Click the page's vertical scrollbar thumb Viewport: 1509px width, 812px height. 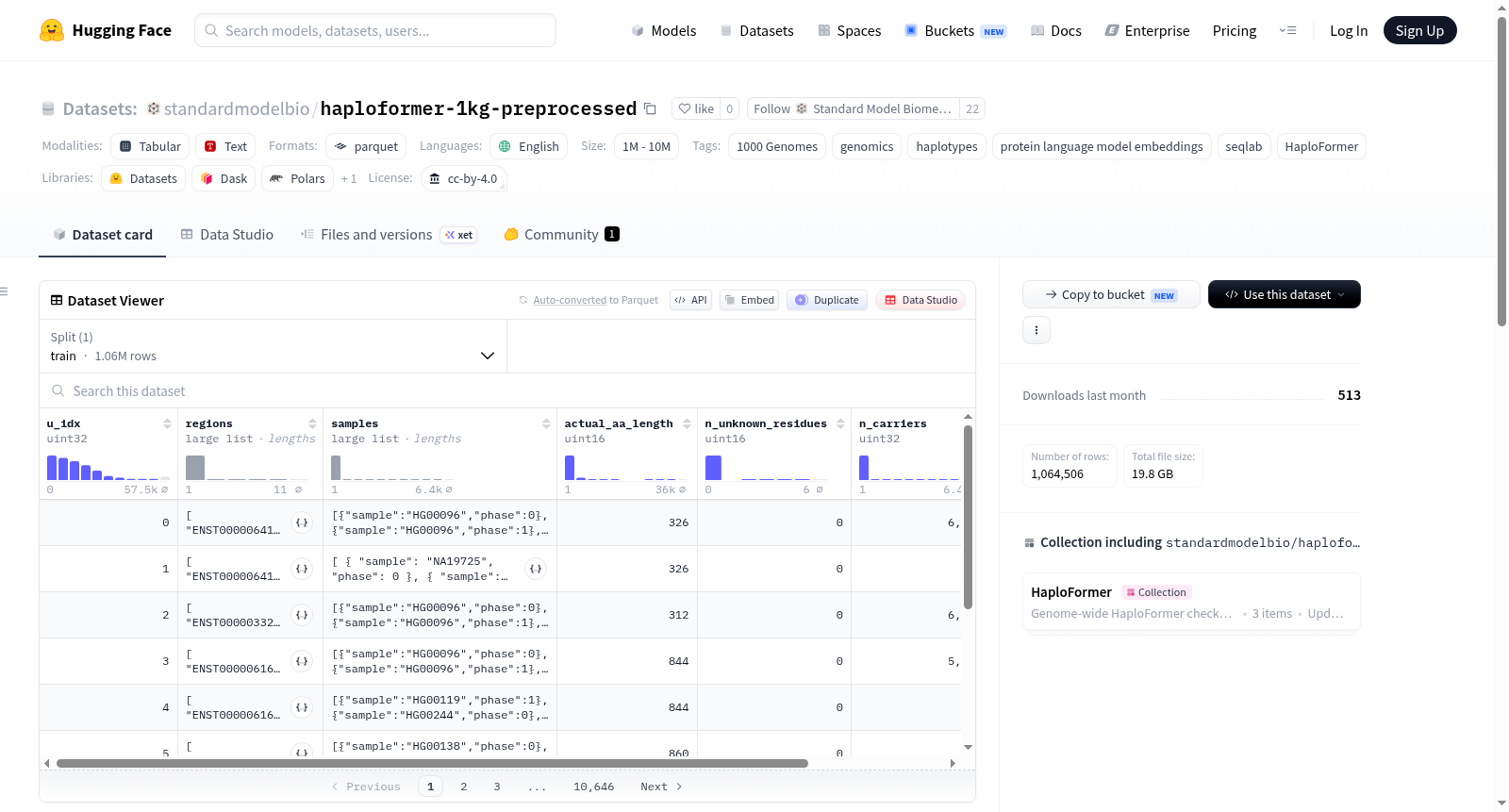pyautogui.click(x=1501, y=171)
